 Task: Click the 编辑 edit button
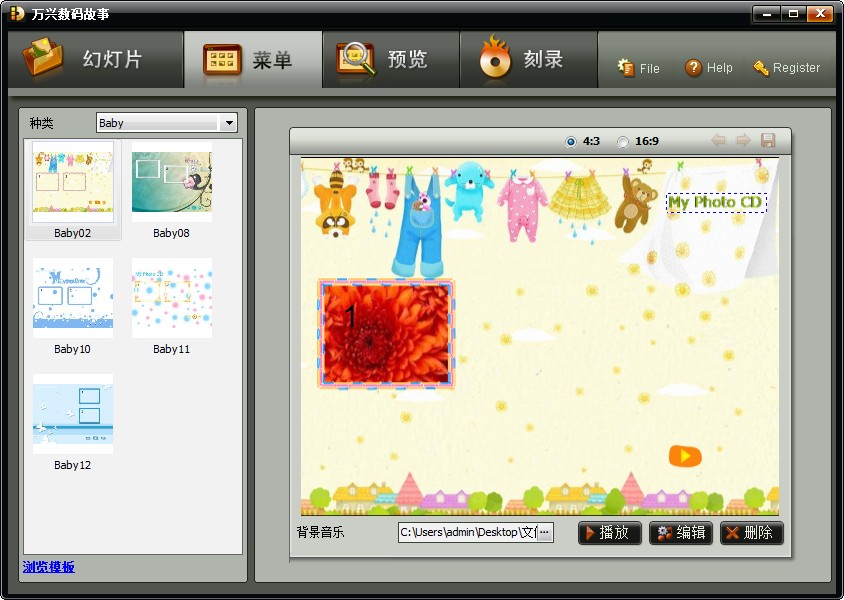tap(681, 533)
